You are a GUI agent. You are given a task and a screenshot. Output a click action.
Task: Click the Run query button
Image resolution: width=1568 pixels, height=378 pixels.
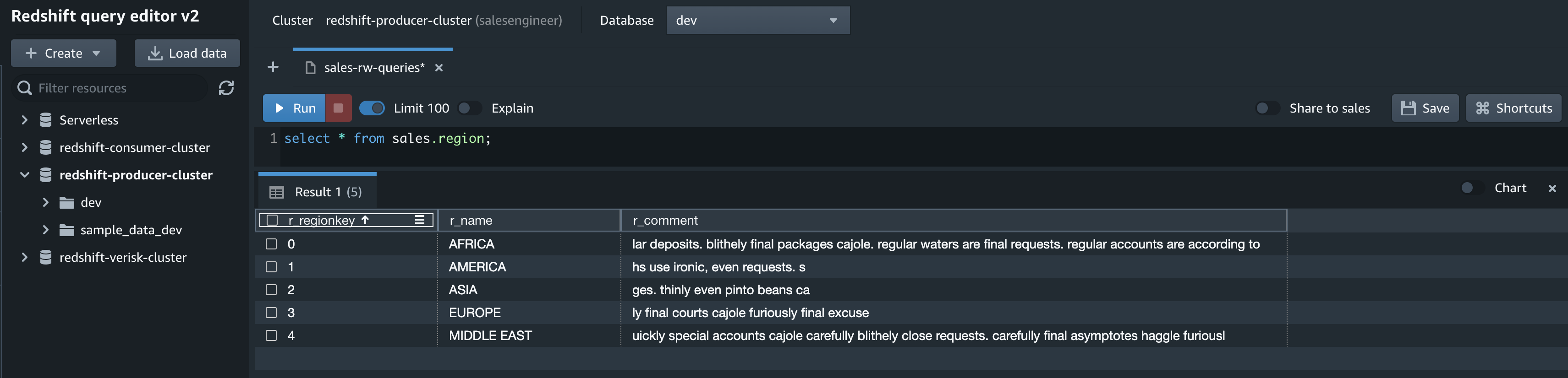pyautogui.click(x=295, y=108)
